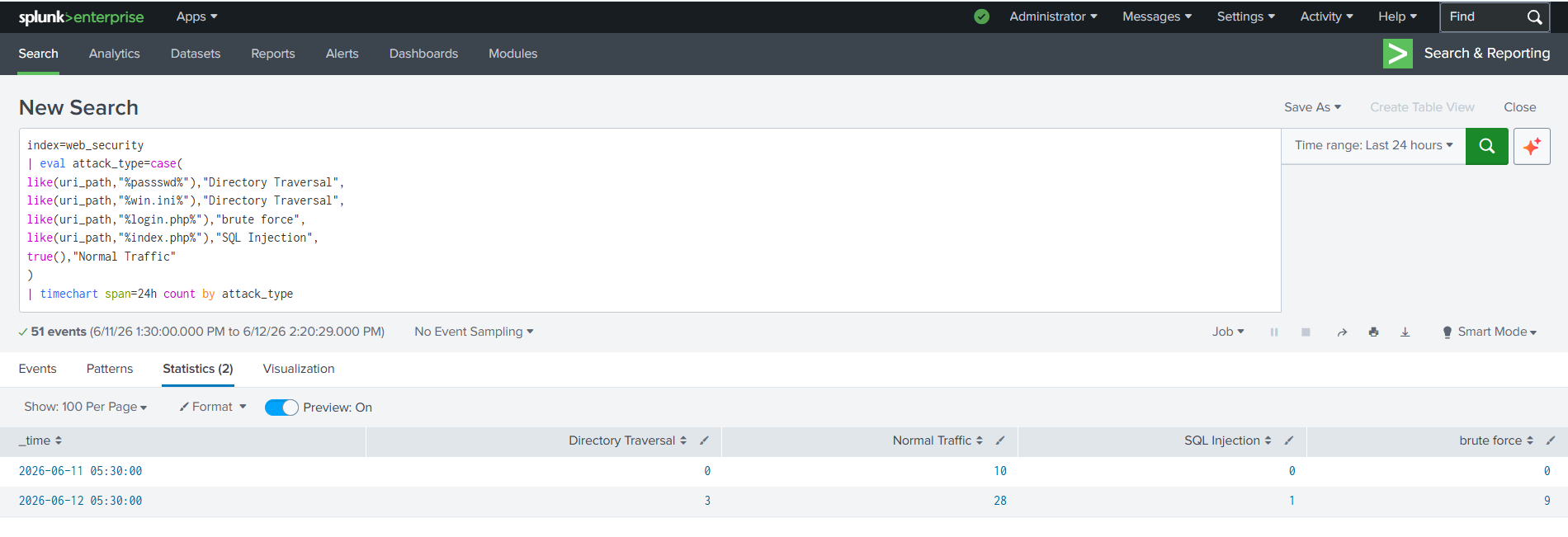Click the Search & Reporting app icon
Image resolution: width=1568 pixels, height=537 pixels.
click(x=1397, y=54)
